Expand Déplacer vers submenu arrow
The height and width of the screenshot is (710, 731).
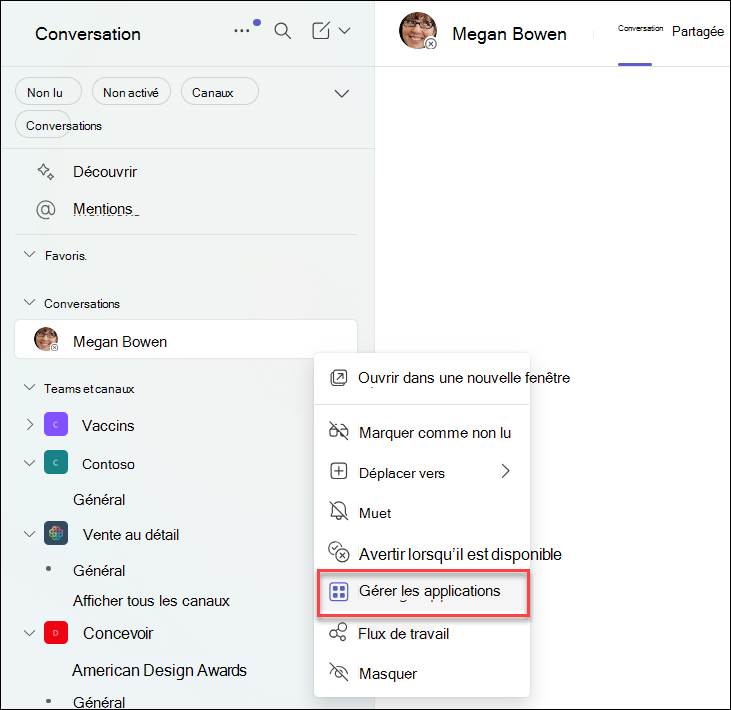click(x=506, y=471)
